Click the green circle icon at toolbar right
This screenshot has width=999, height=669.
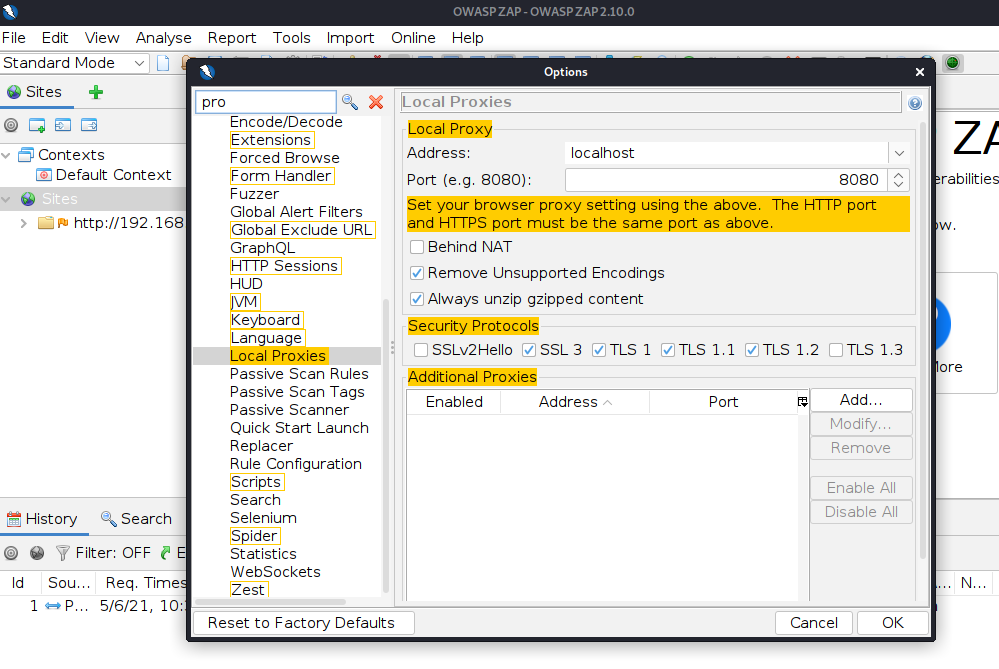952,63
